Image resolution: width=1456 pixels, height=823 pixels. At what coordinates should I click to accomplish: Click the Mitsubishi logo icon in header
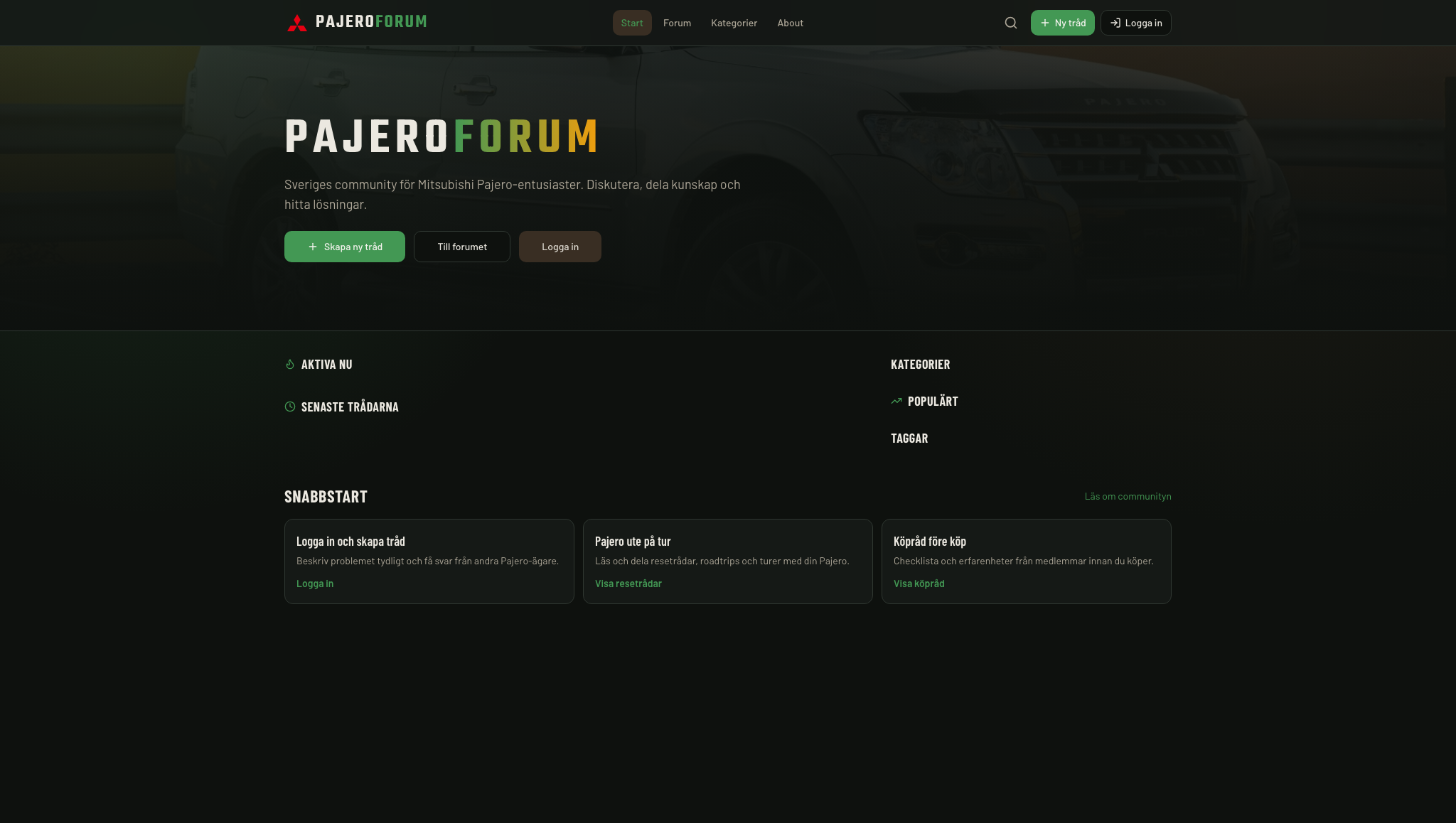point(297,23)
